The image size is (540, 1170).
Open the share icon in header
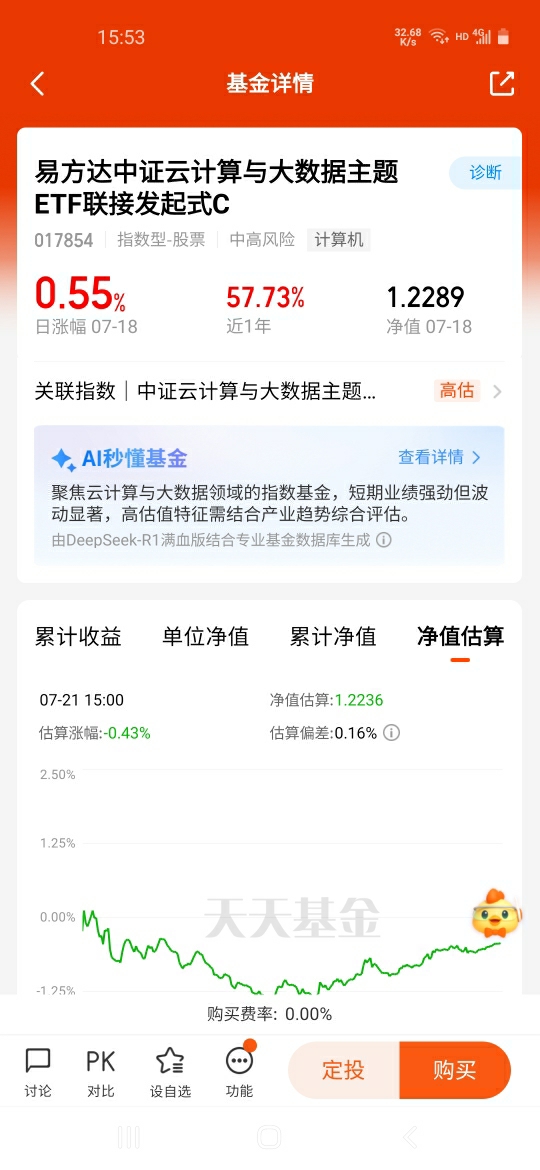point(502,84)
